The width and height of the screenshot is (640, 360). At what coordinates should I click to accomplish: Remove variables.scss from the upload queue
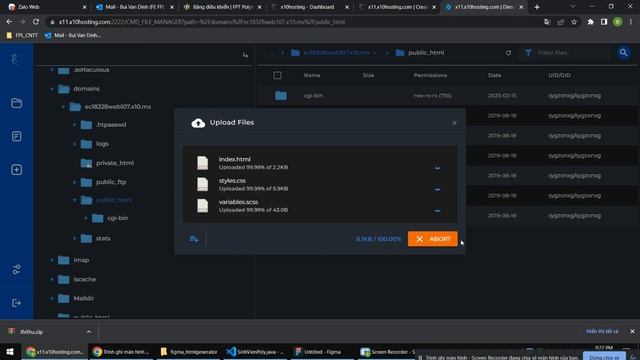[x=437, y=211]
